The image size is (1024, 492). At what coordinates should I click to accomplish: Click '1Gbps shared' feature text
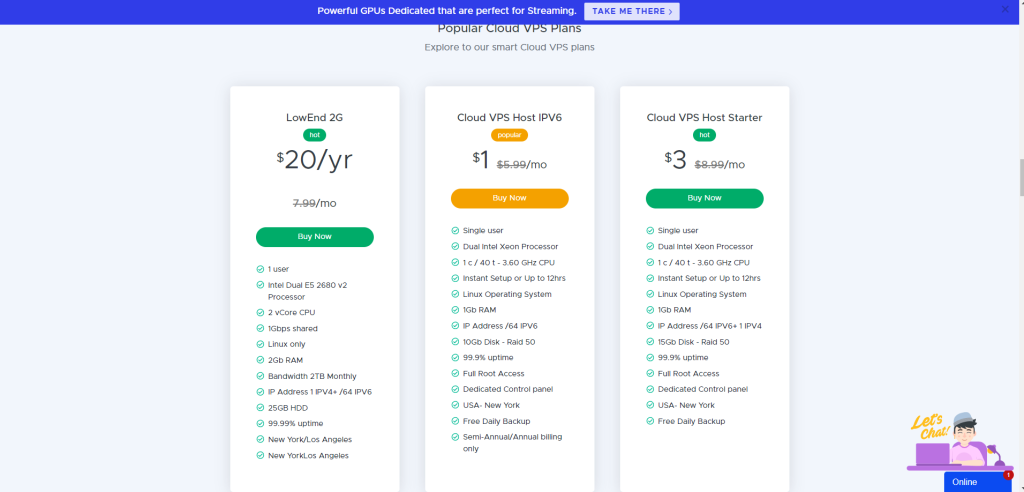point(293,329)
